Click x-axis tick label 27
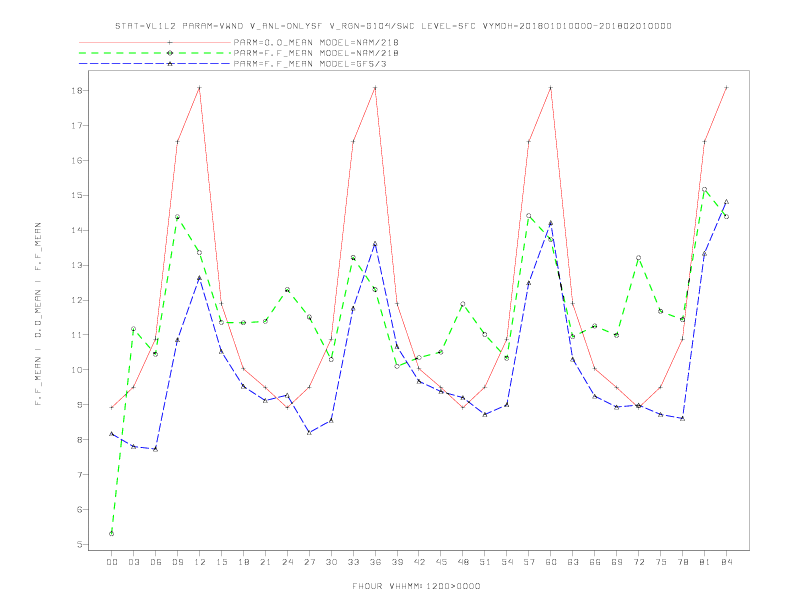Image resolution: width=792 pixels, height=612 pixels. pos(309,562)
